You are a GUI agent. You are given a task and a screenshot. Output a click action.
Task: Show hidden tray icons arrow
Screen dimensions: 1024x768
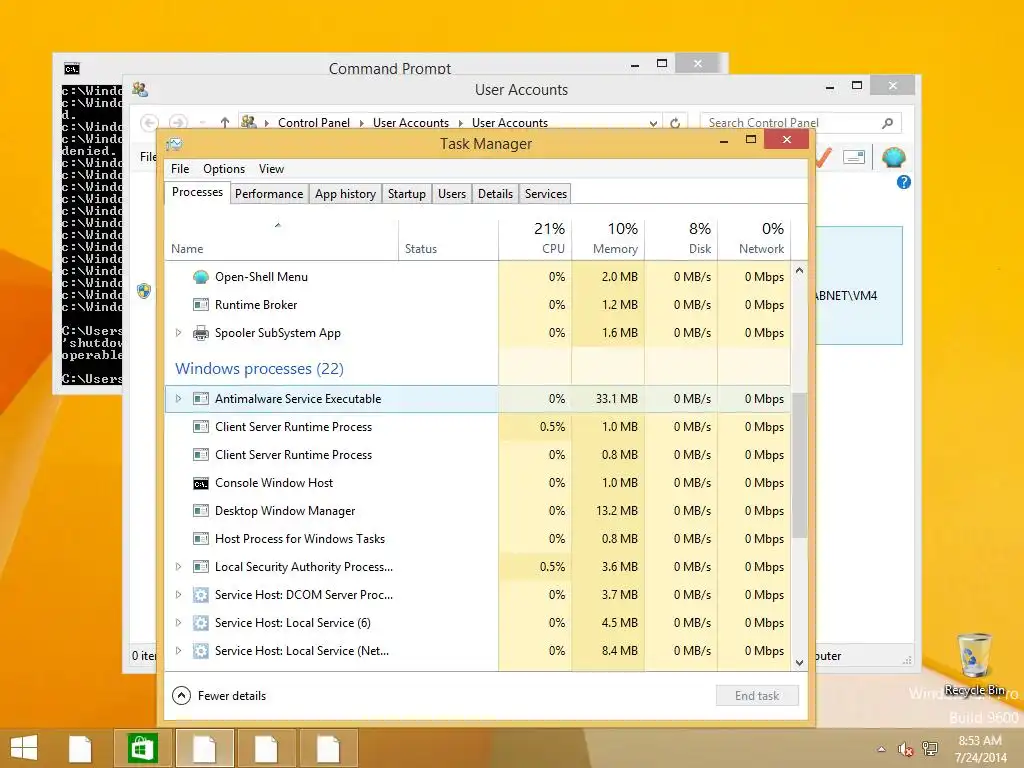pos(881,749)
